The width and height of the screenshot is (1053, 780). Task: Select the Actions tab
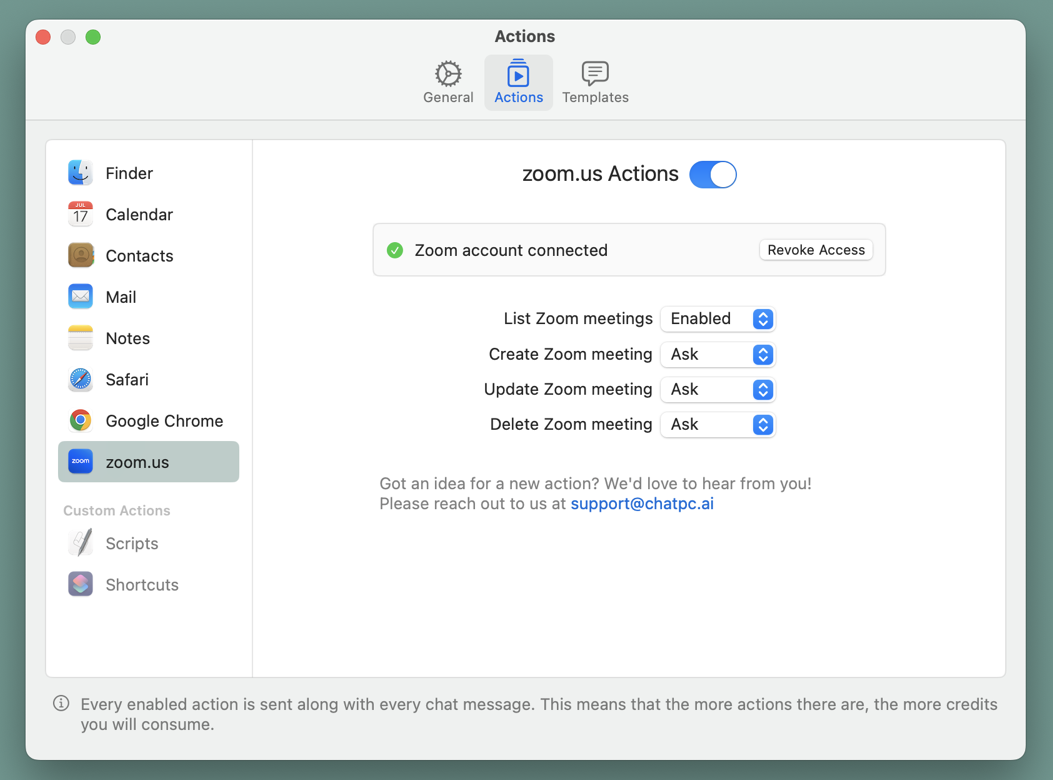tap(518, 83)
